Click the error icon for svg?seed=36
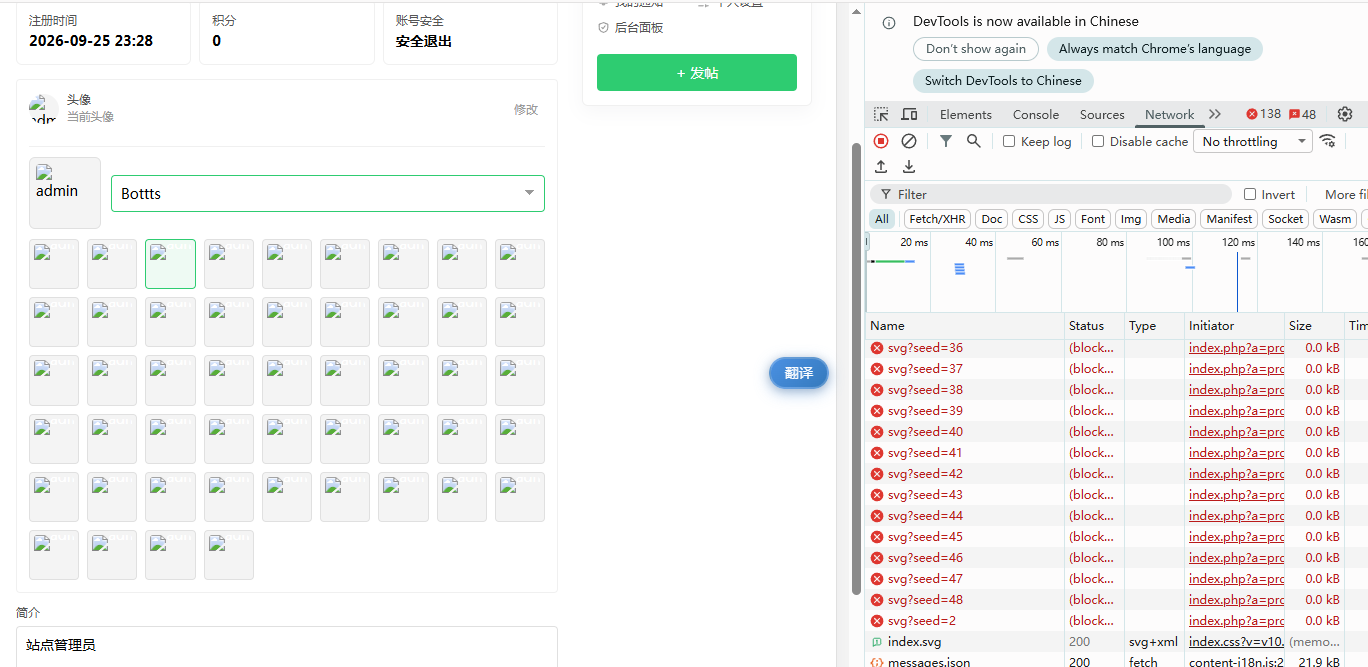 [877, 348]
